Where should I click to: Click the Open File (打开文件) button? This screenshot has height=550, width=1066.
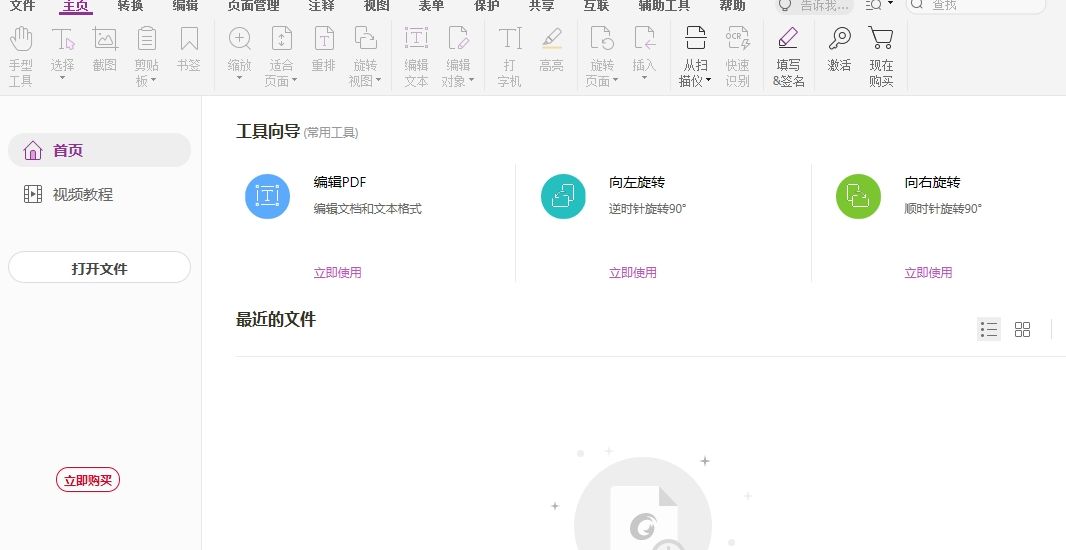point(99,268)
